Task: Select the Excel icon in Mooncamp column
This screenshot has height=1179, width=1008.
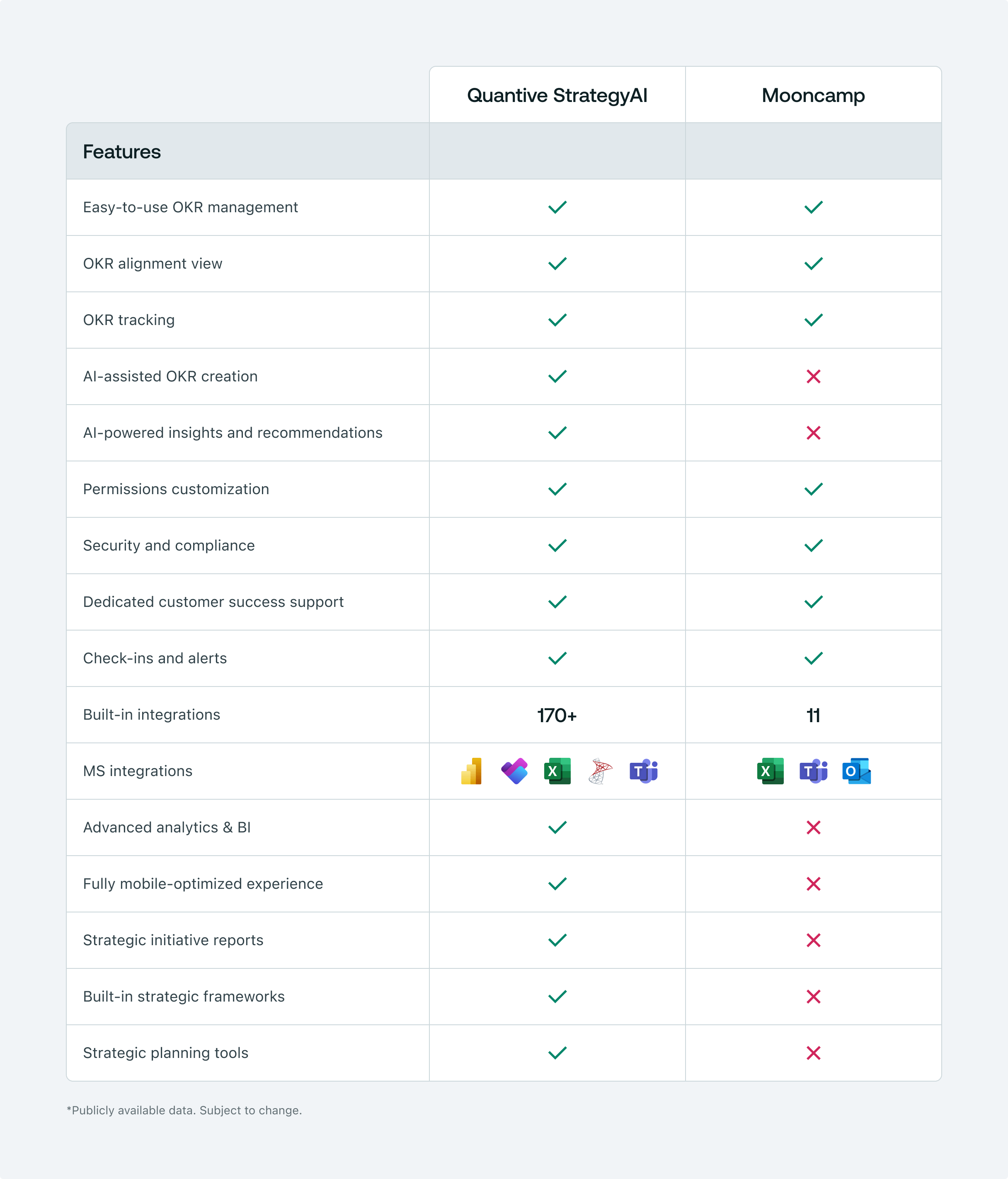Action: coord(770,771)
